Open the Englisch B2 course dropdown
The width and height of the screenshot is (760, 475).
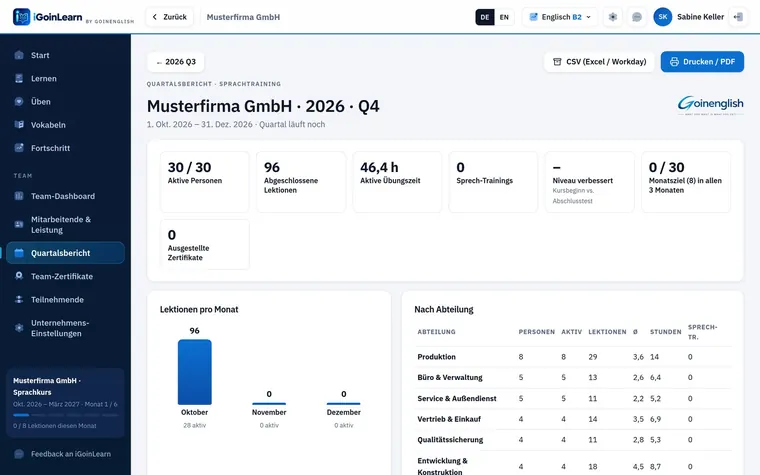pos(560,17)
